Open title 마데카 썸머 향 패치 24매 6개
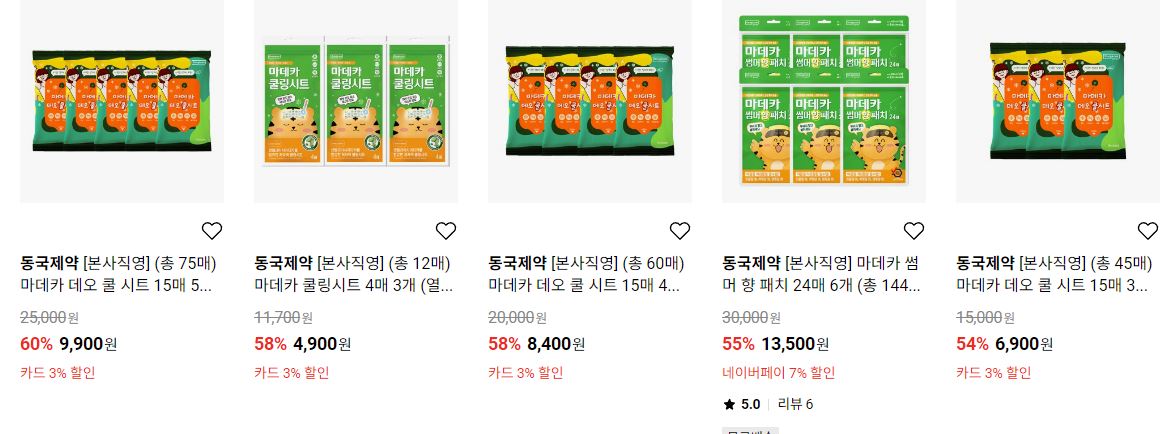 pyautogui.click(x=822, y=274)
